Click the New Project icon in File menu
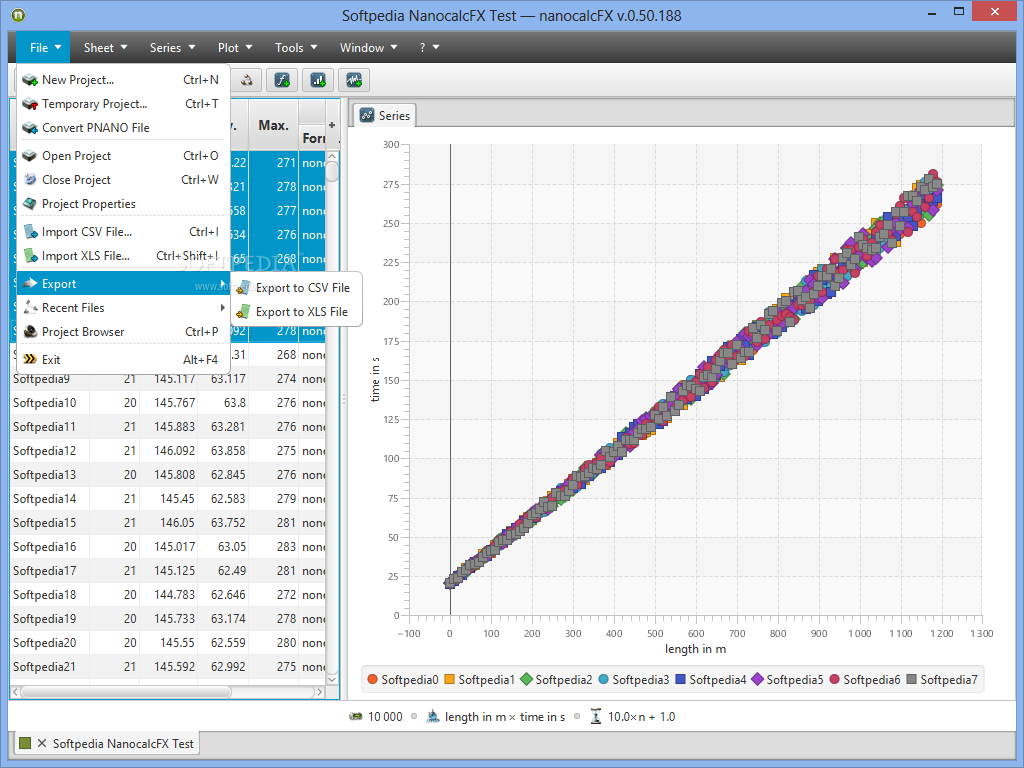The height and width of the screenshot is (768, 1024). pyautogui.click(x=30, y=80)
